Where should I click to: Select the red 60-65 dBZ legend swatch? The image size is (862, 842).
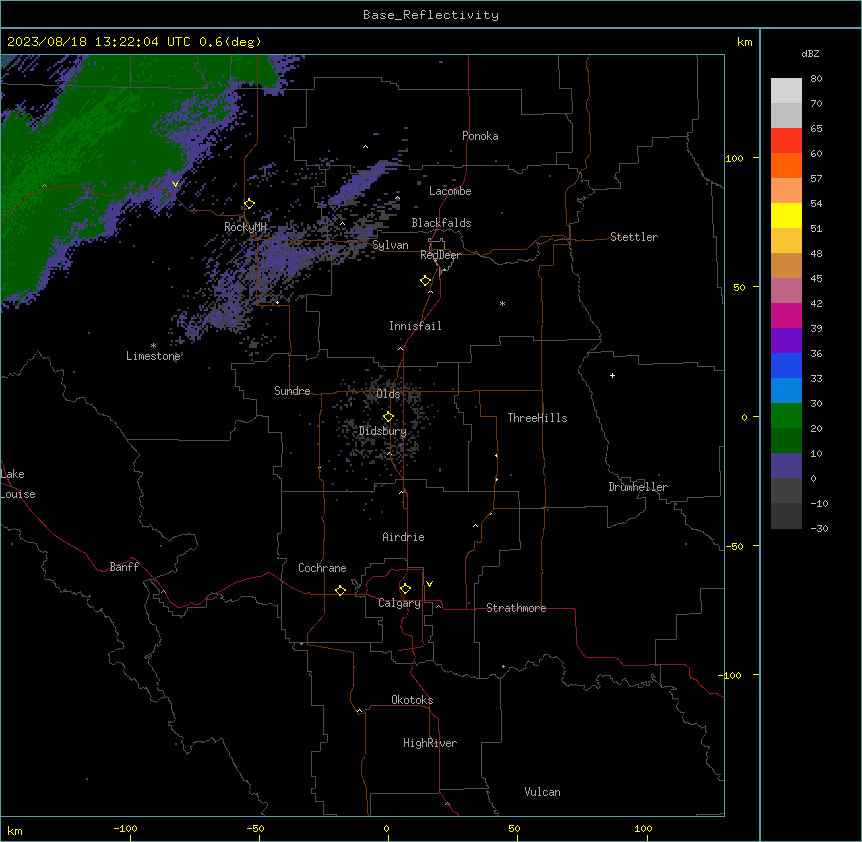[786, 140]
